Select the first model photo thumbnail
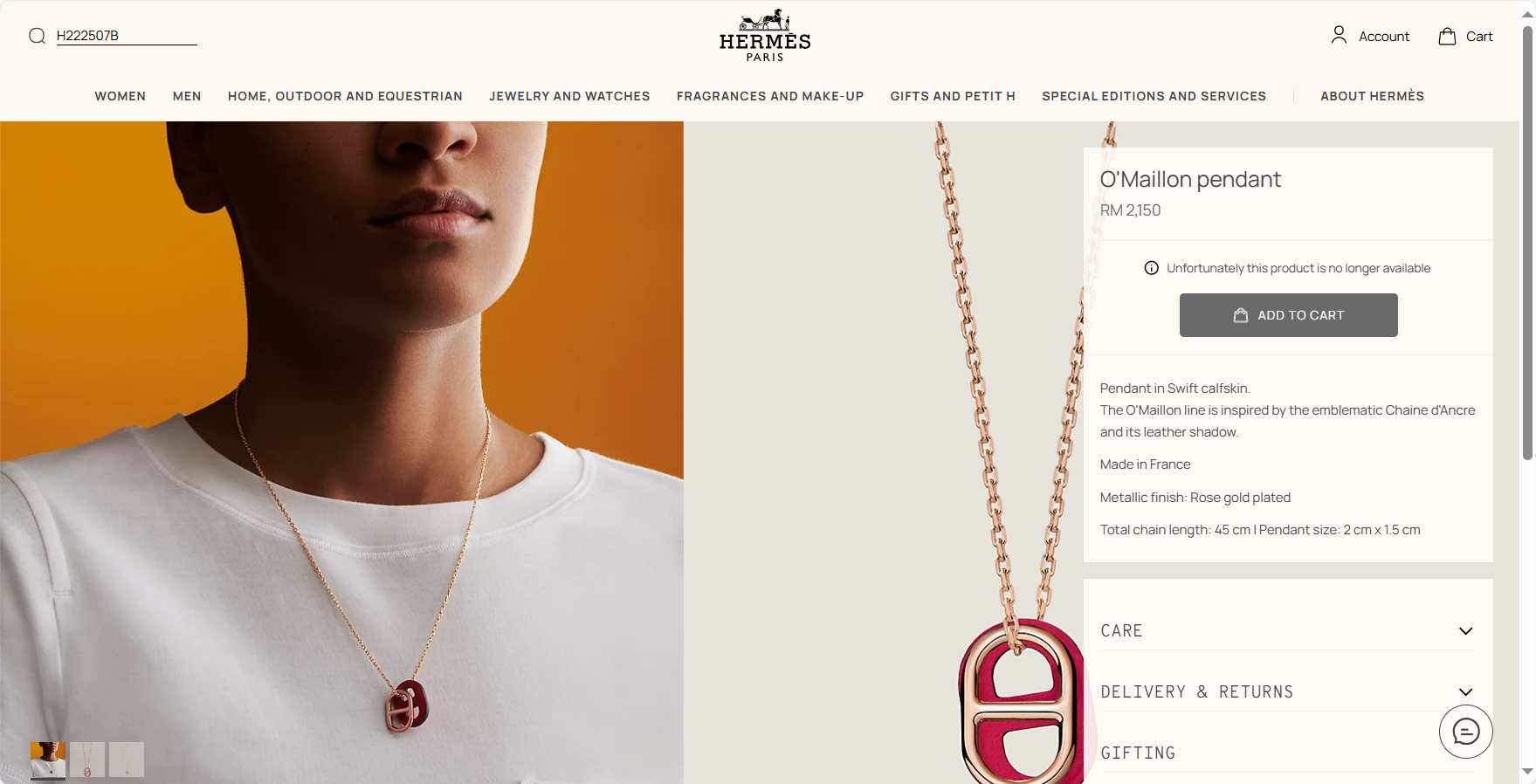This screenshot has height=784, width=1536. [x=48, y=760]
